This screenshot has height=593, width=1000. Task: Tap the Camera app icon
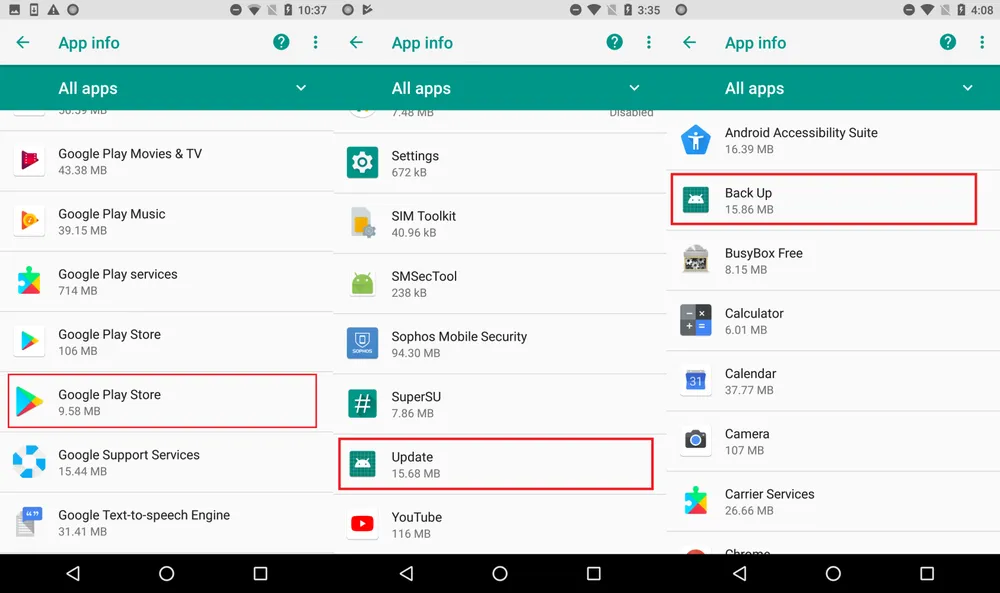coord(695,440)
